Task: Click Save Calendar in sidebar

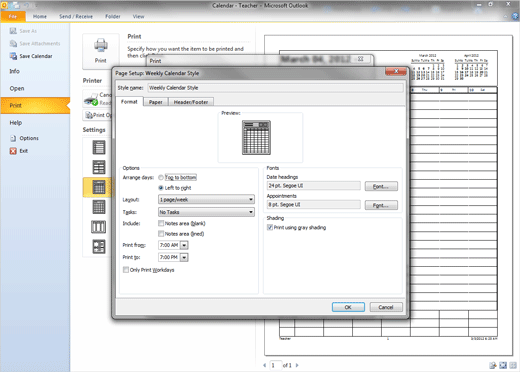Action: [31, 56]
